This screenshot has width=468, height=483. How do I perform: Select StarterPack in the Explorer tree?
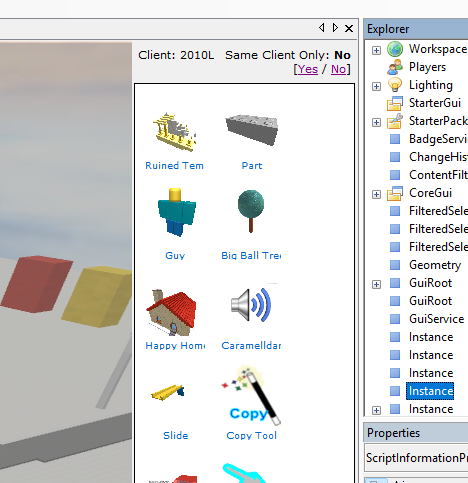(438, 121)
